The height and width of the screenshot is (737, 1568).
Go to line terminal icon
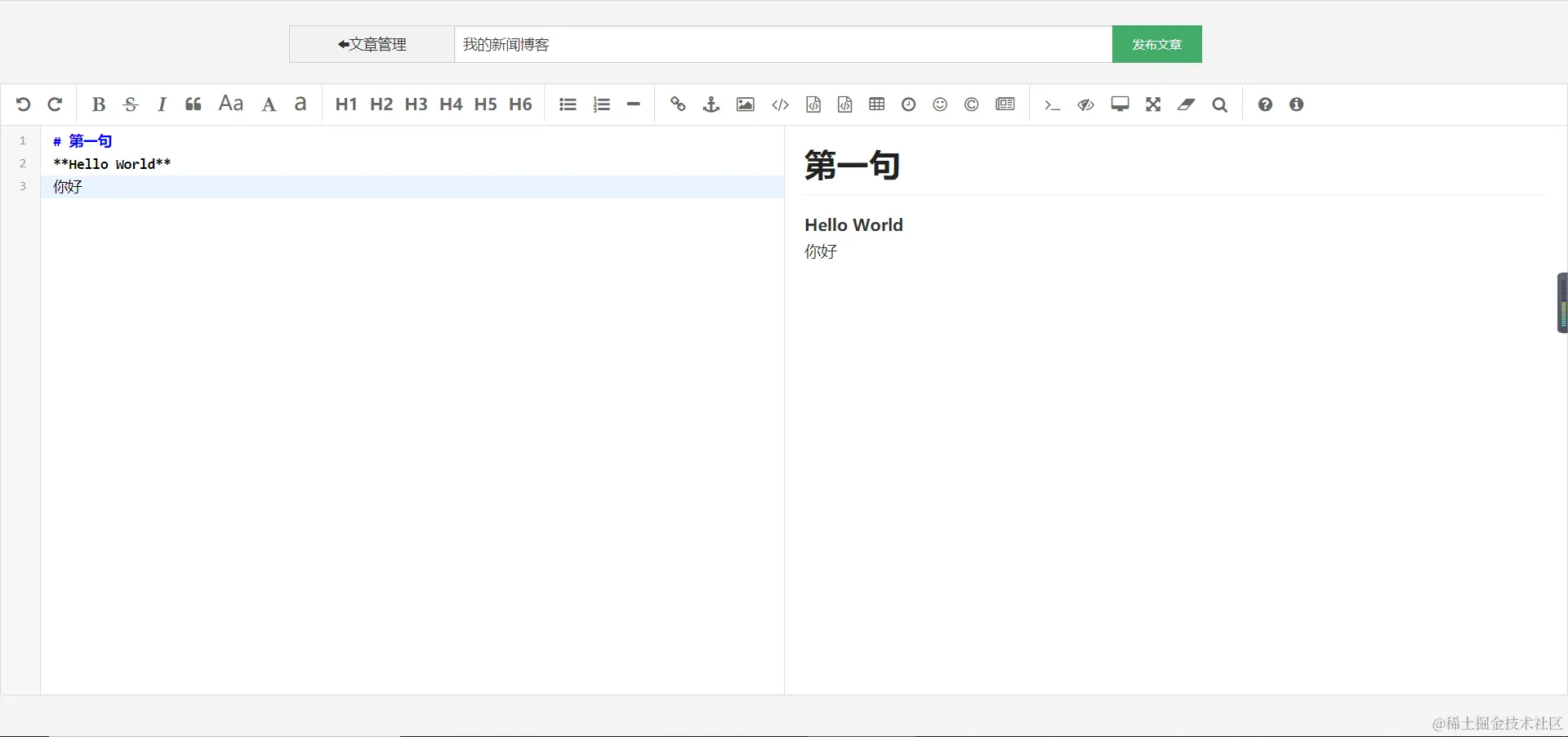1053,105
